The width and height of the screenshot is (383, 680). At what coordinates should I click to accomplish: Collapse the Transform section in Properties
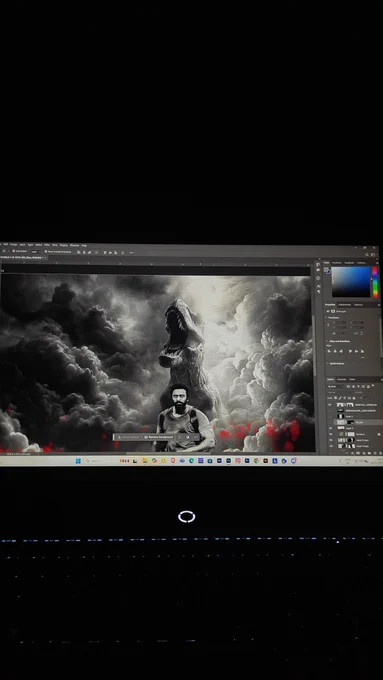point(326,317)
